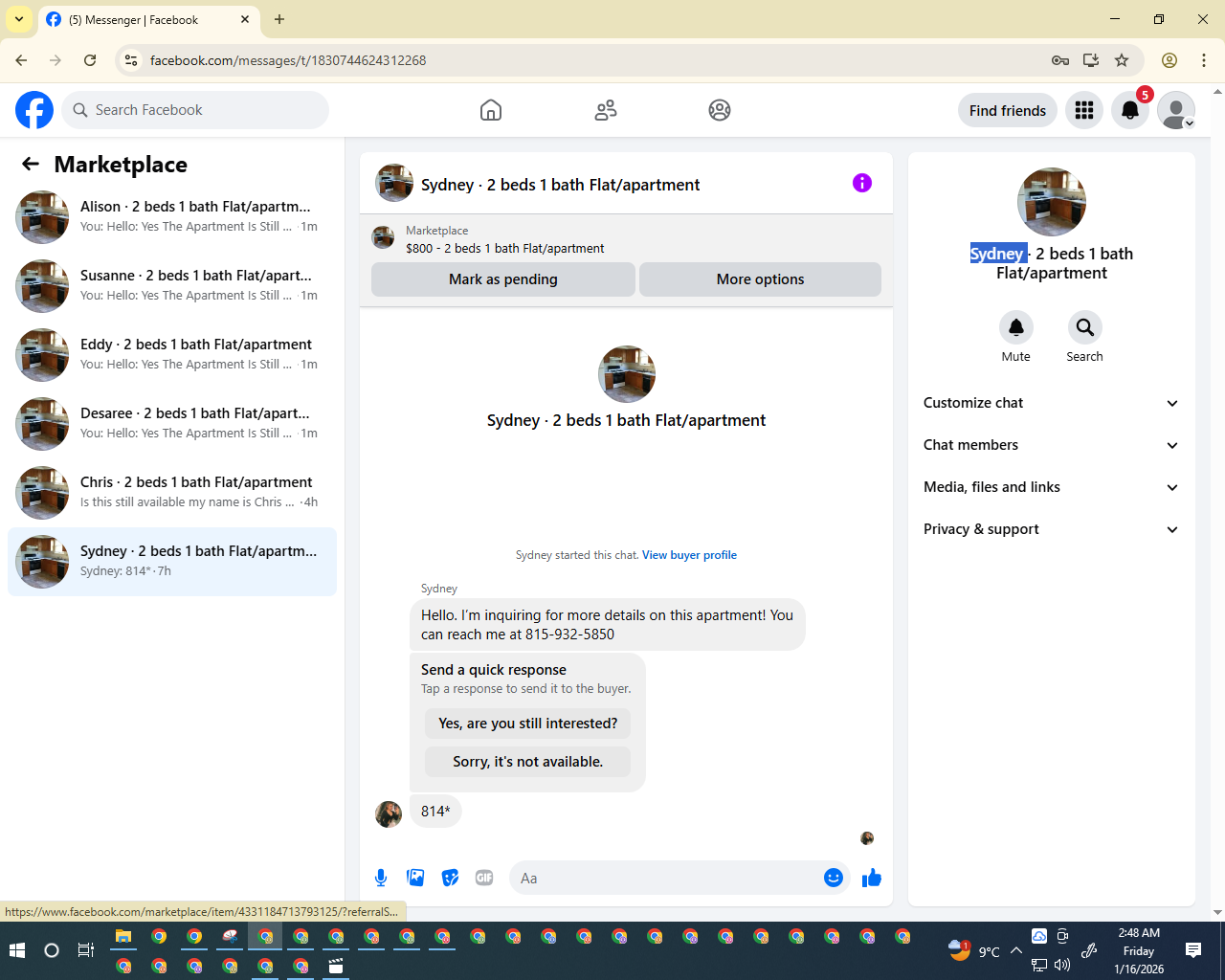Send a voice clip with microphone icon

[x=381, y=878]
